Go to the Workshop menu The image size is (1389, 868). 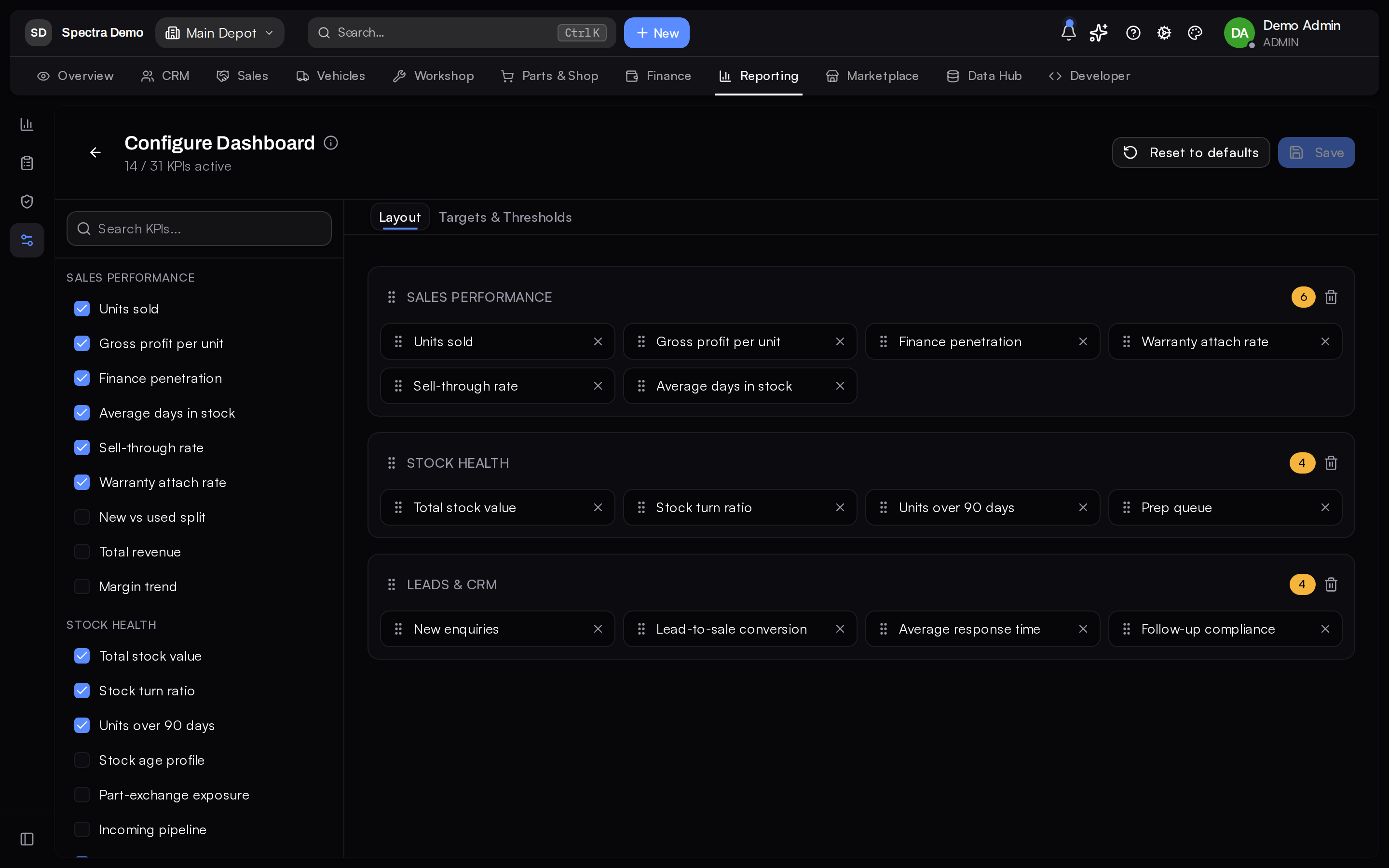(434, 76)
